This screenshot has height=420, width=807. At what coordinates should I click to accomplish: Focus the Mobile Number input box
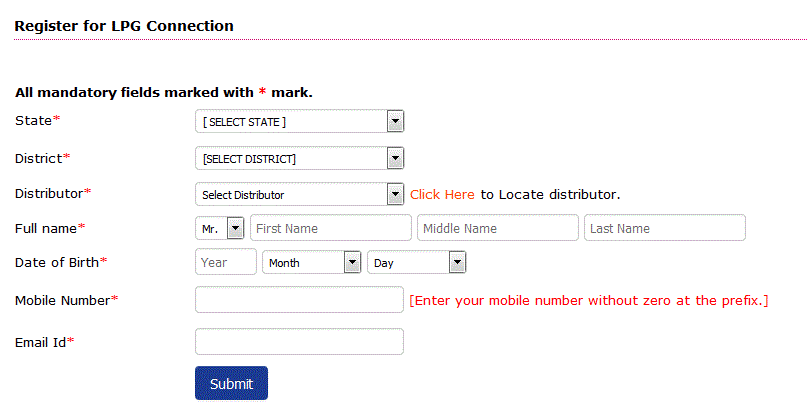click(x=299, y=300)
